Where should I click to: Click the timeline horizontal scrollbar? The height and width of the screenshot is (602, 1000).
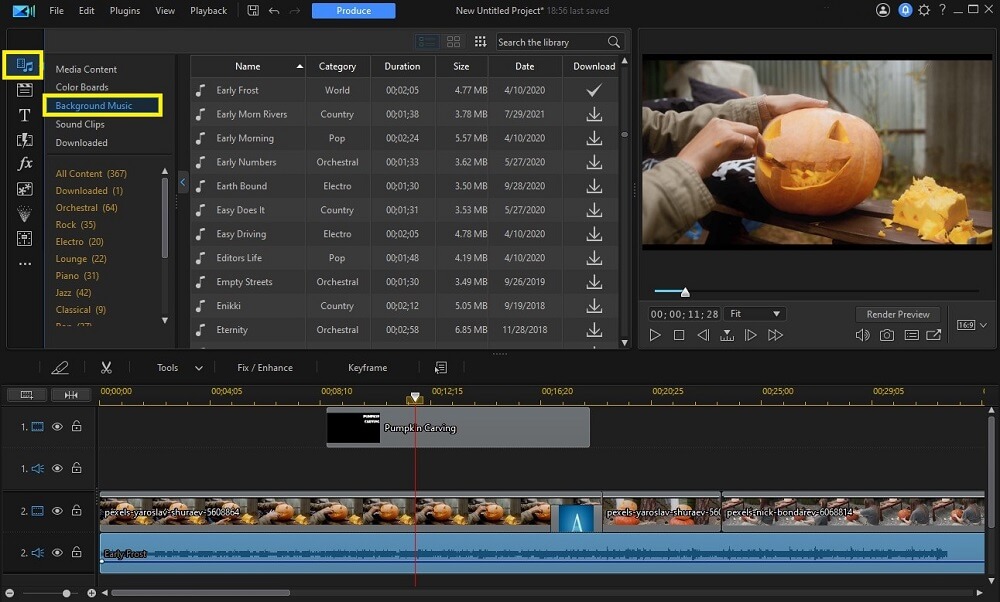click(x=200, y=593)
